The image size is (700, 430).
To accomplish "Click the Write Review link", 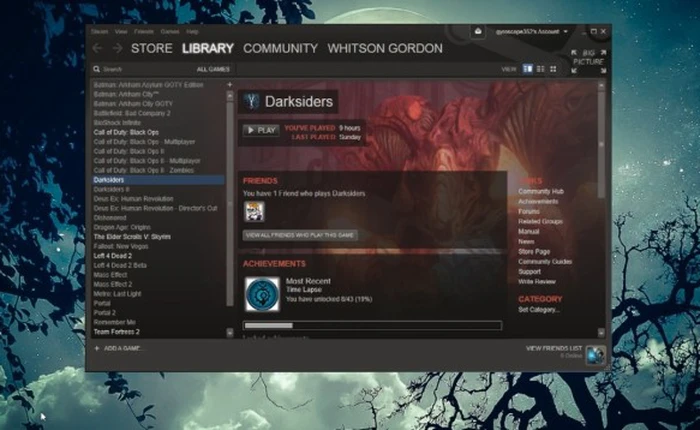I will [x=537, y=282].
